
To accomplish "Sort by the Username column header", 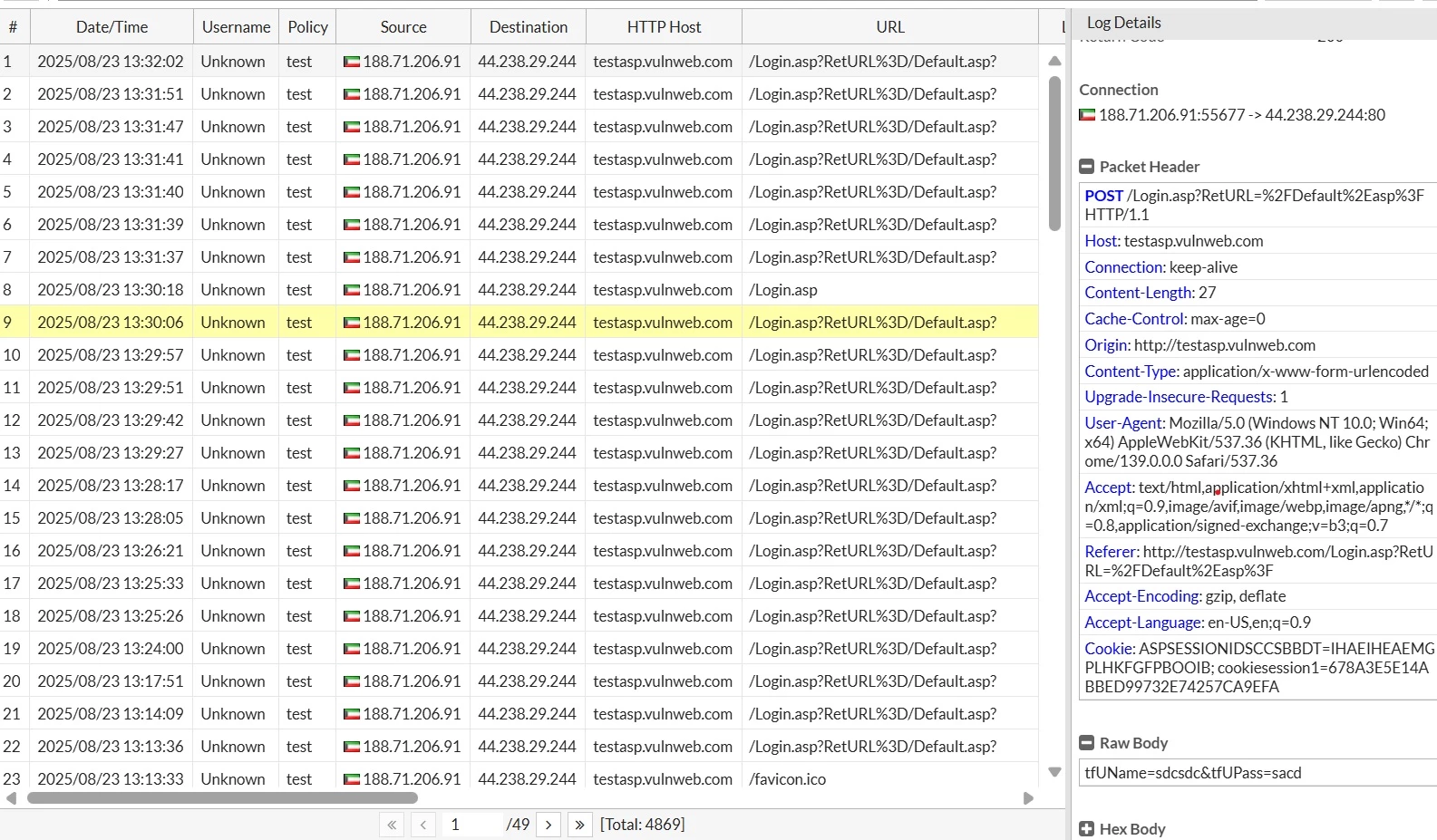I will [x=236, y=27].
